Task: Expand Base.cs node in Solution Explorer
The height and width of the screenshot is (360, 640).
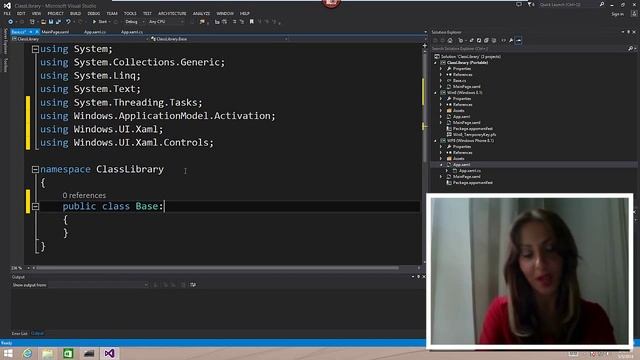Action: pyautogui.click(x=441, y=81)
